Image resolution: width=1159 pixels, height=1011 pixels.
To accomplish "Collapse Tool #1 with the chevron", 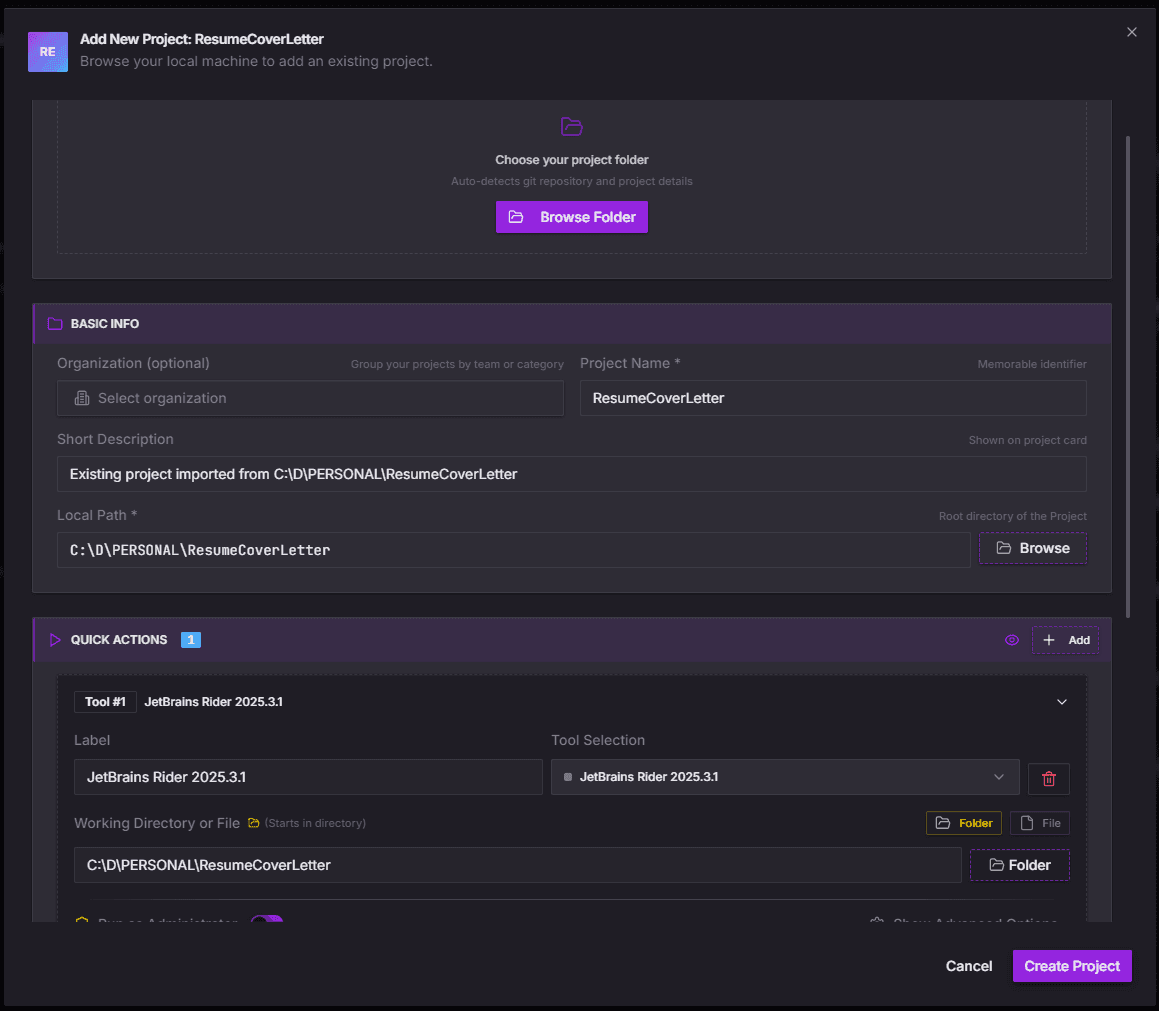I will coord(1061,702).
